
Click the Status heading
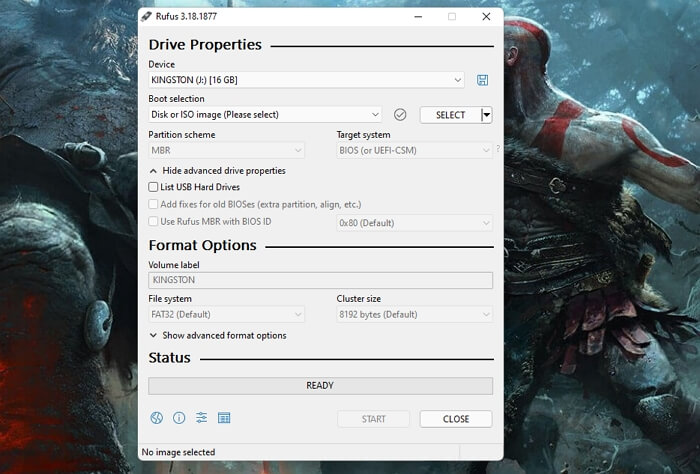(x=169, y=358)
